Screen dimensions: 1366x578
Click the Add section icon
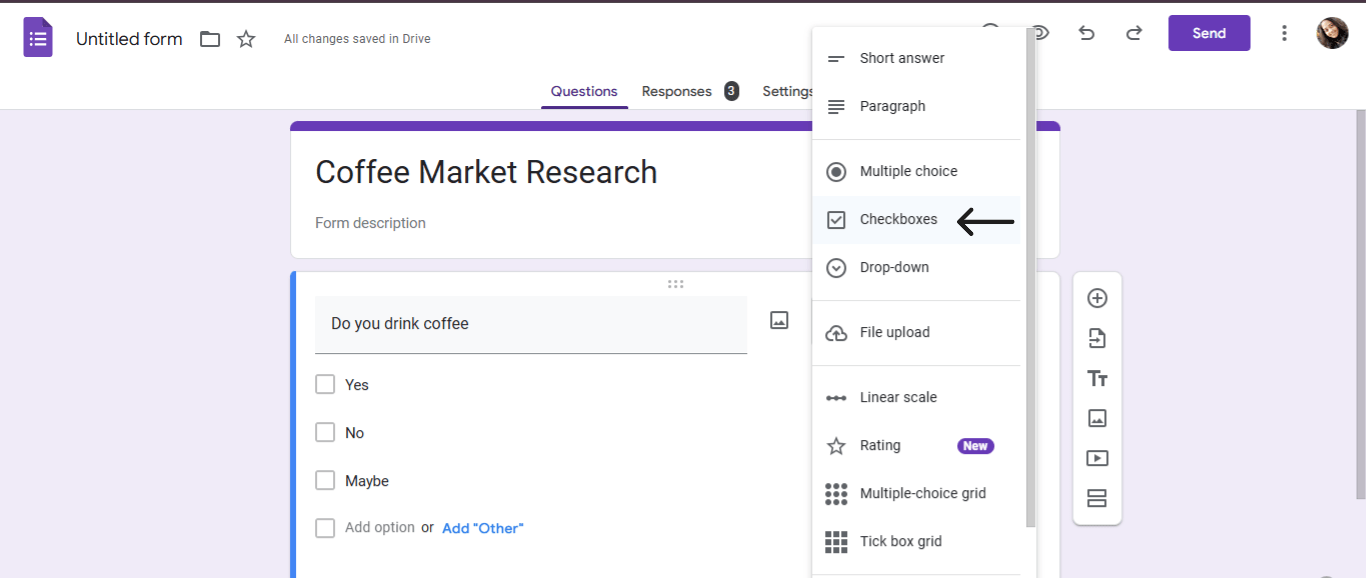(1097, 498)
